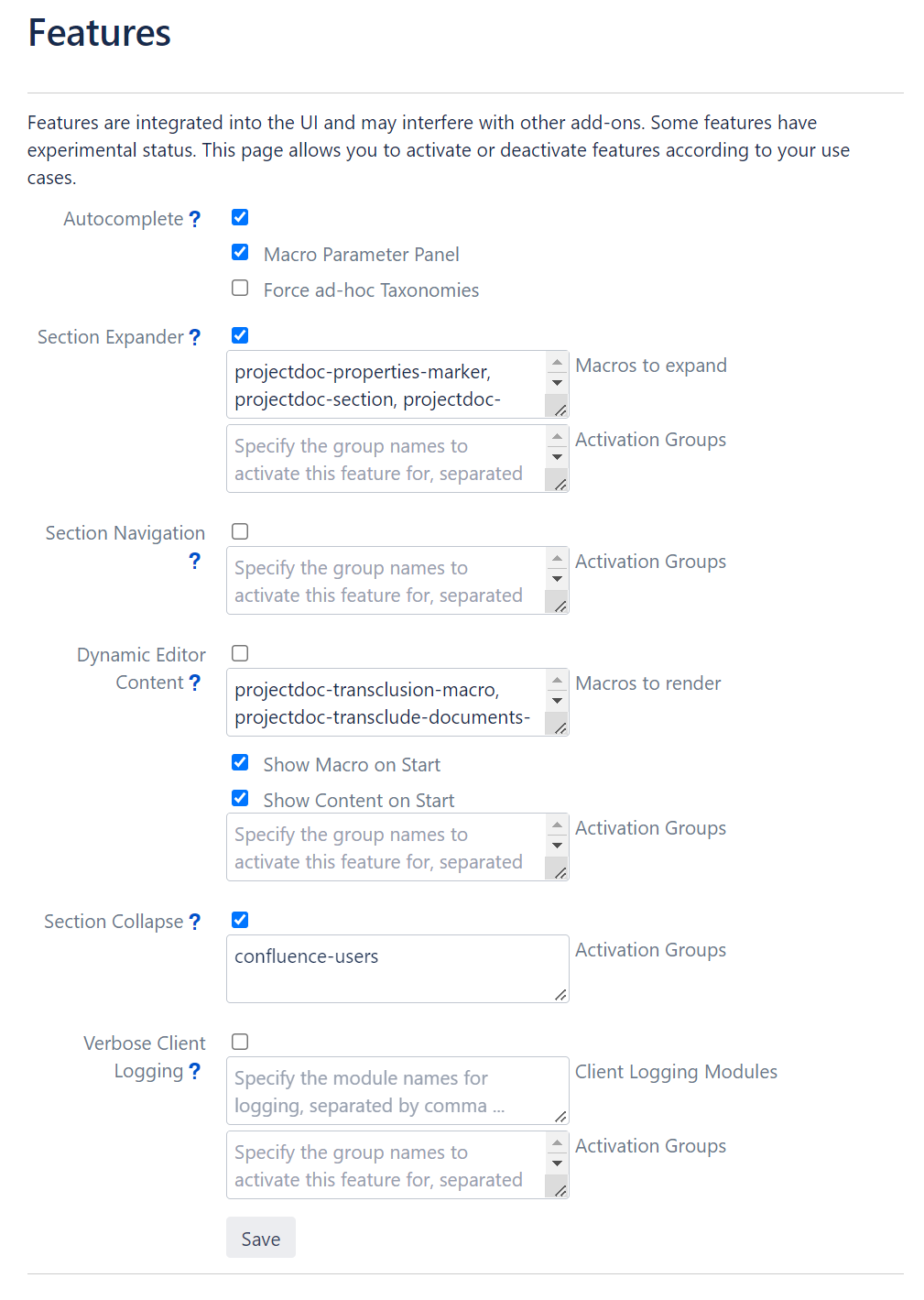This screenshot has width=924, height=1300.
Task: Show help for Section Collapse
Action: pyautogui.click(x=194, y=922)
